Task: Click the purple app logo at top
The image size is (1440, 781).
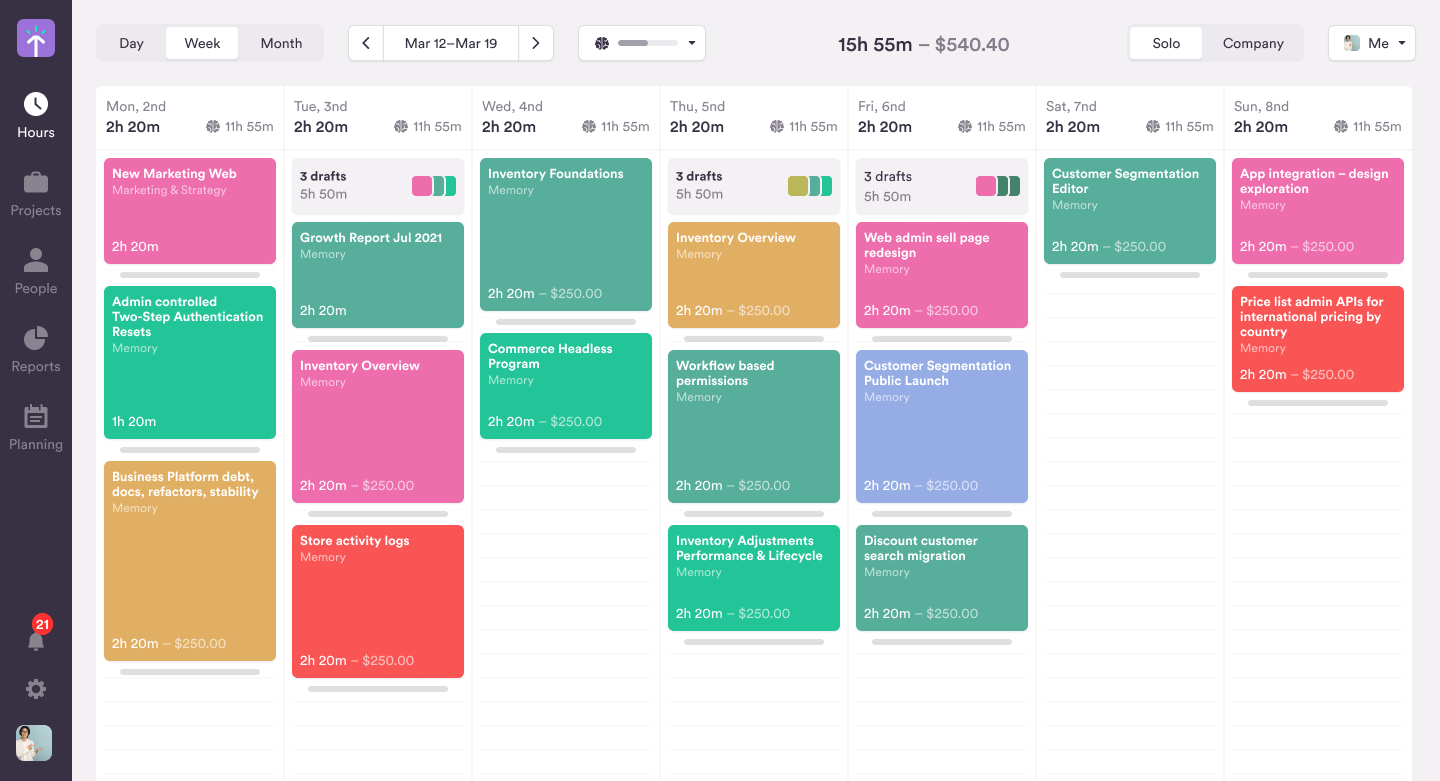Action: tap(36, 37)
